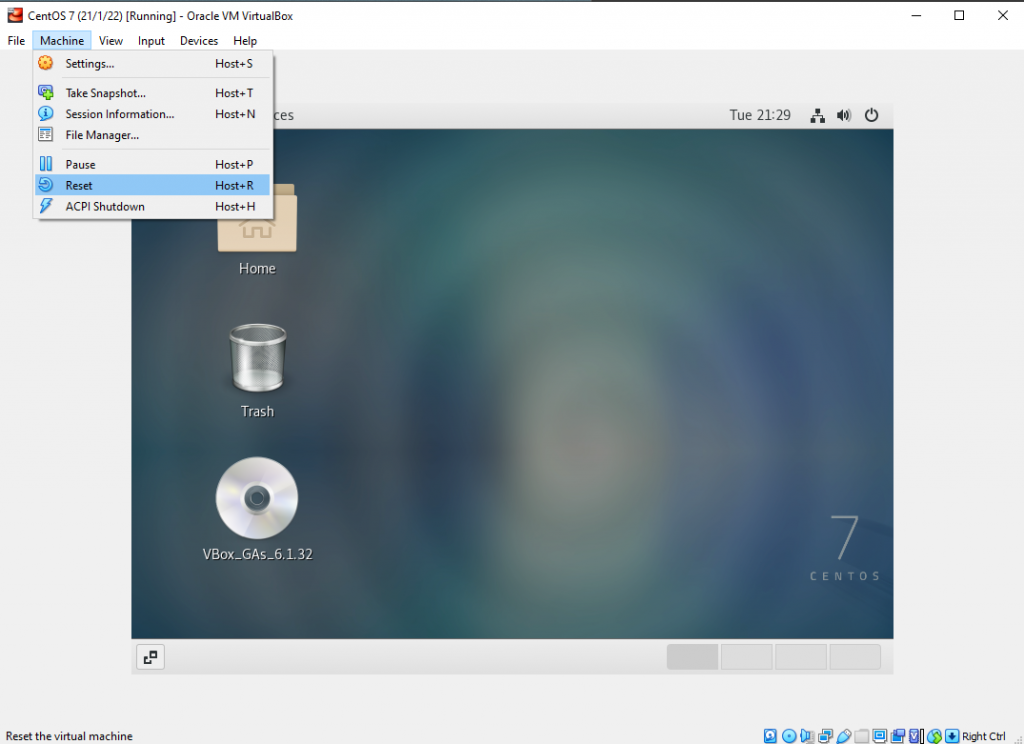Open the File menu
The height and width of the screenshot is (744, 1024).
[16, 40]
